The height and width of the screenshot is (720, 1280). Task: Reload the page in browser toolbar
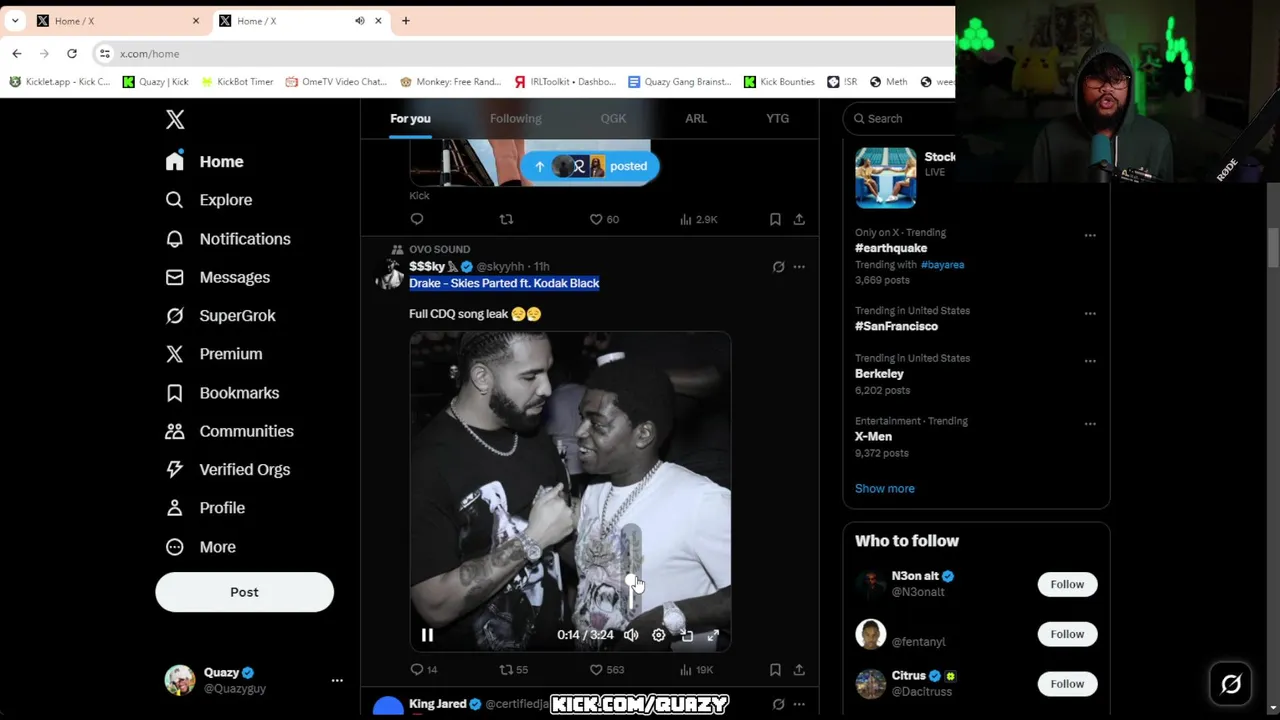72,53
